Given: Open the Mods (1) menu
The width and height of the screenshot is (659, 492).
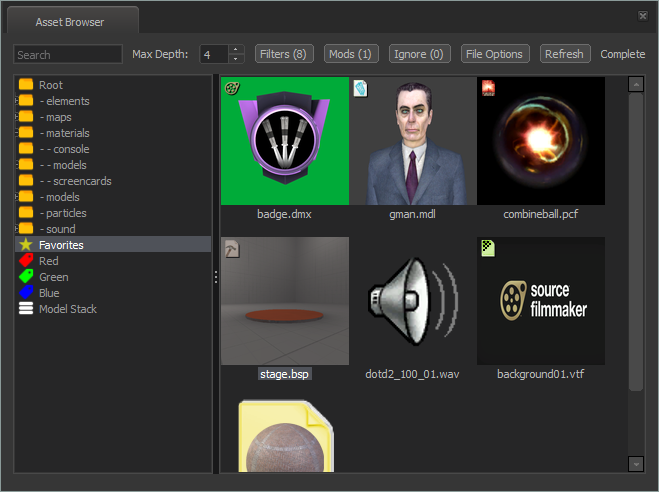Looking at the screenshot, I should pyautogui.click(x=351, y=54).
